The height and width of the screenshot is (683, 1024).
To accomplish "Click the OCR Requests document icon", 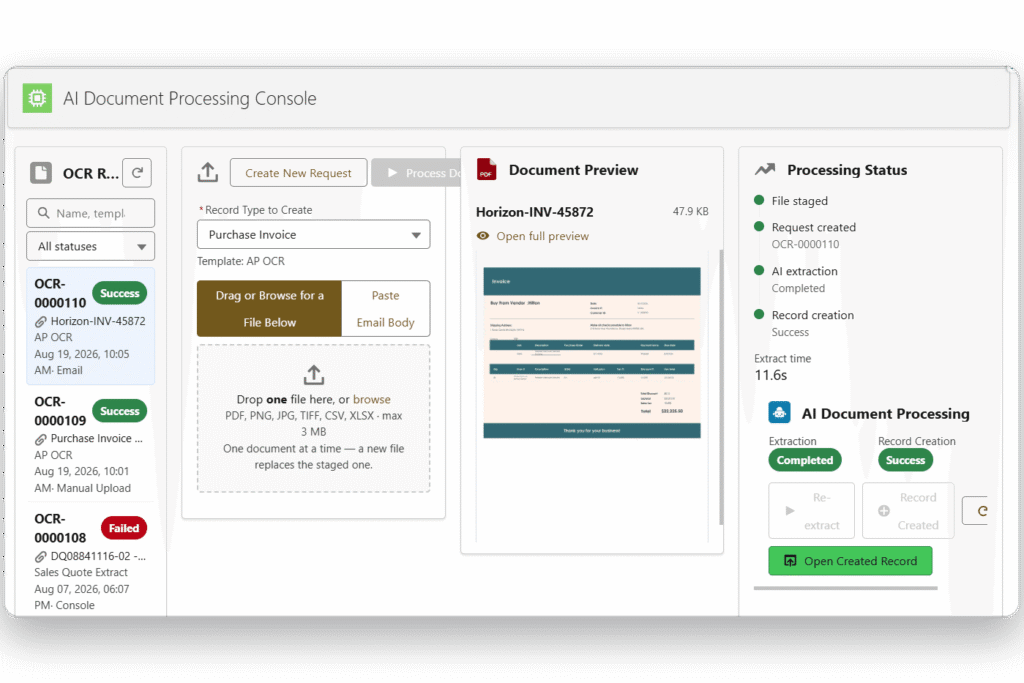I will (x=41, y=173).
